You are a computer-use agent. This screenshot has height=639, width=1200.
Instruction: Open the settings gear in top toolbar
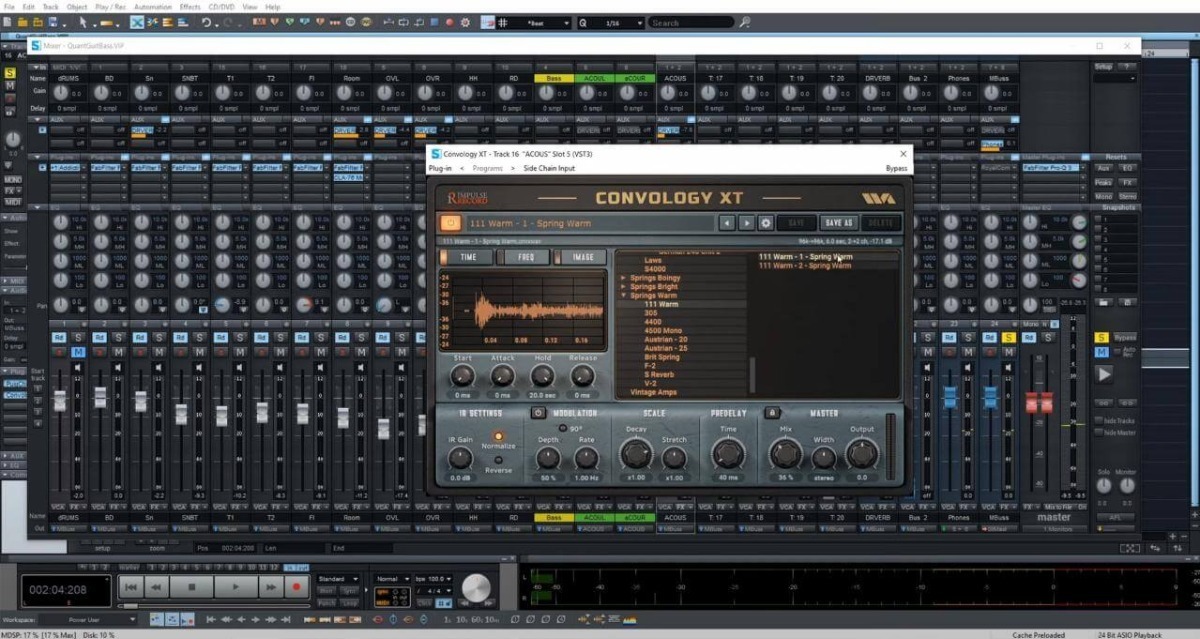point(465,22)
